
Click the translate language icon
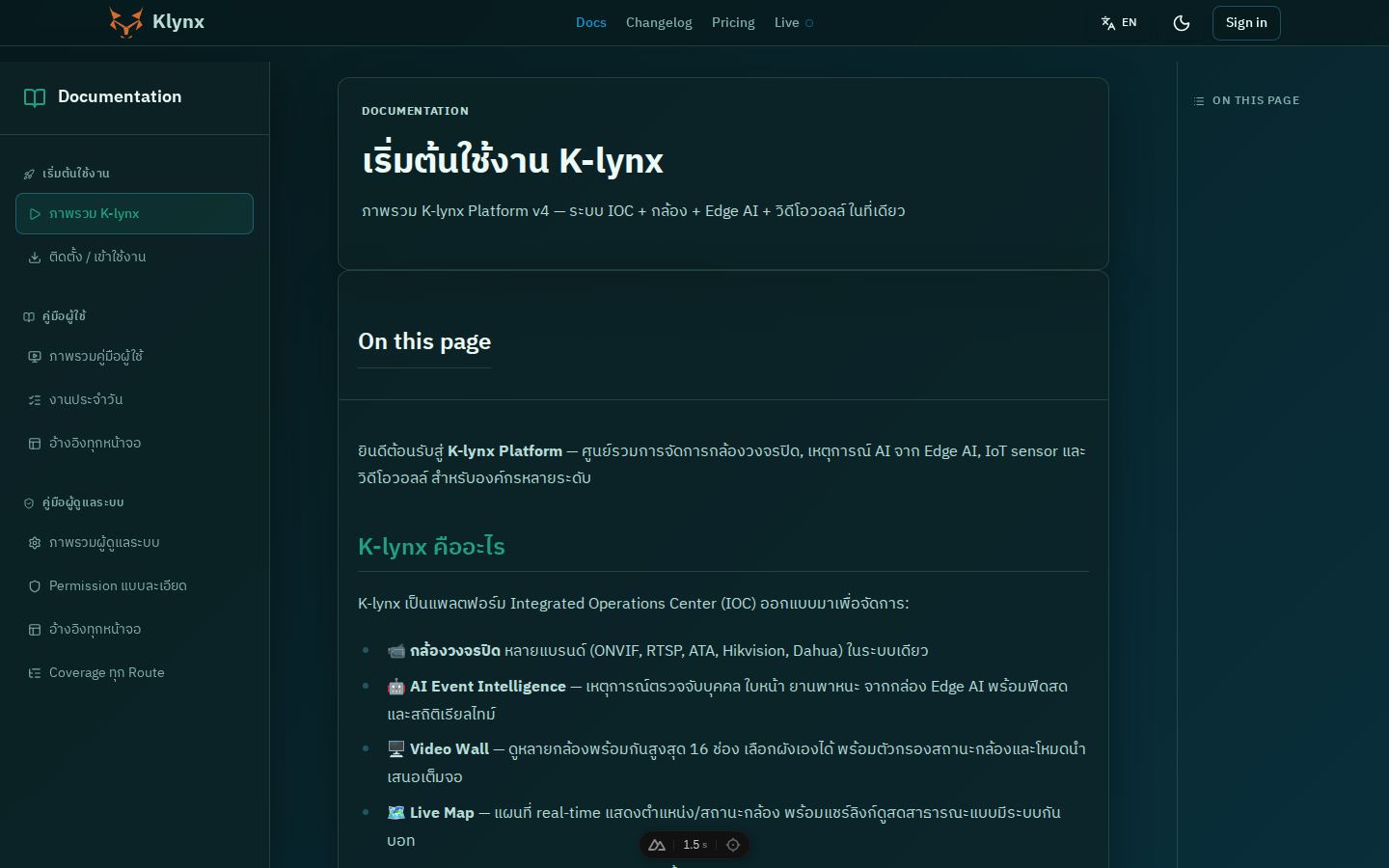click(1108, 23)
